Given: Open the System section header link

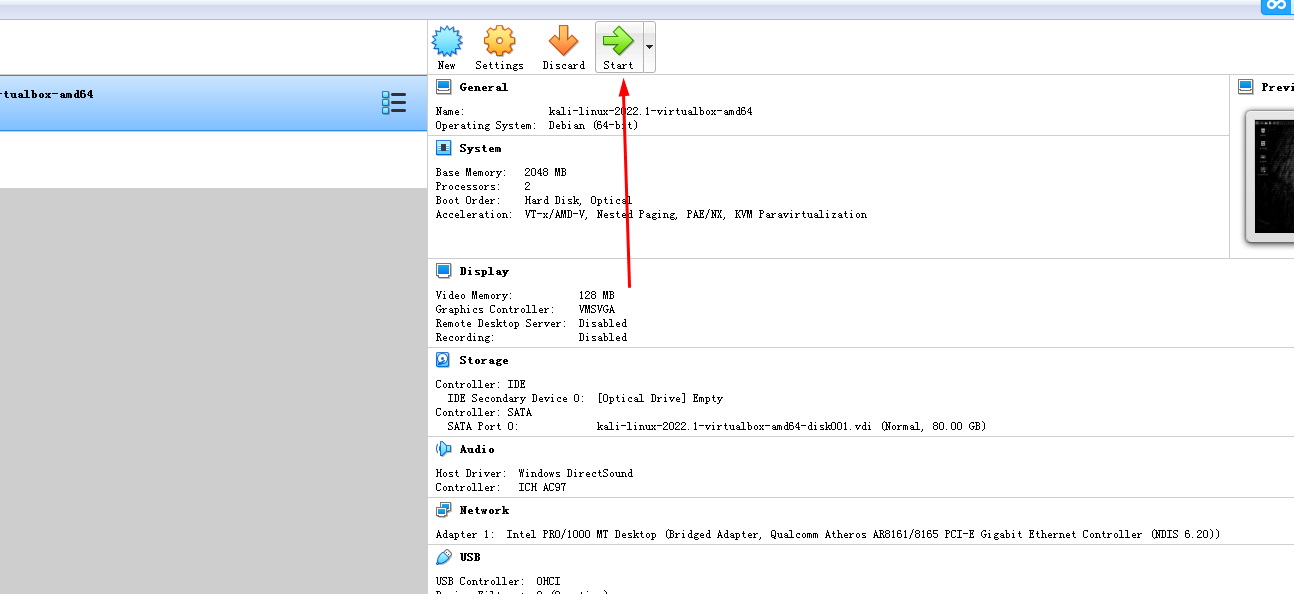Looking at the screenshot, I should (480, 149).
